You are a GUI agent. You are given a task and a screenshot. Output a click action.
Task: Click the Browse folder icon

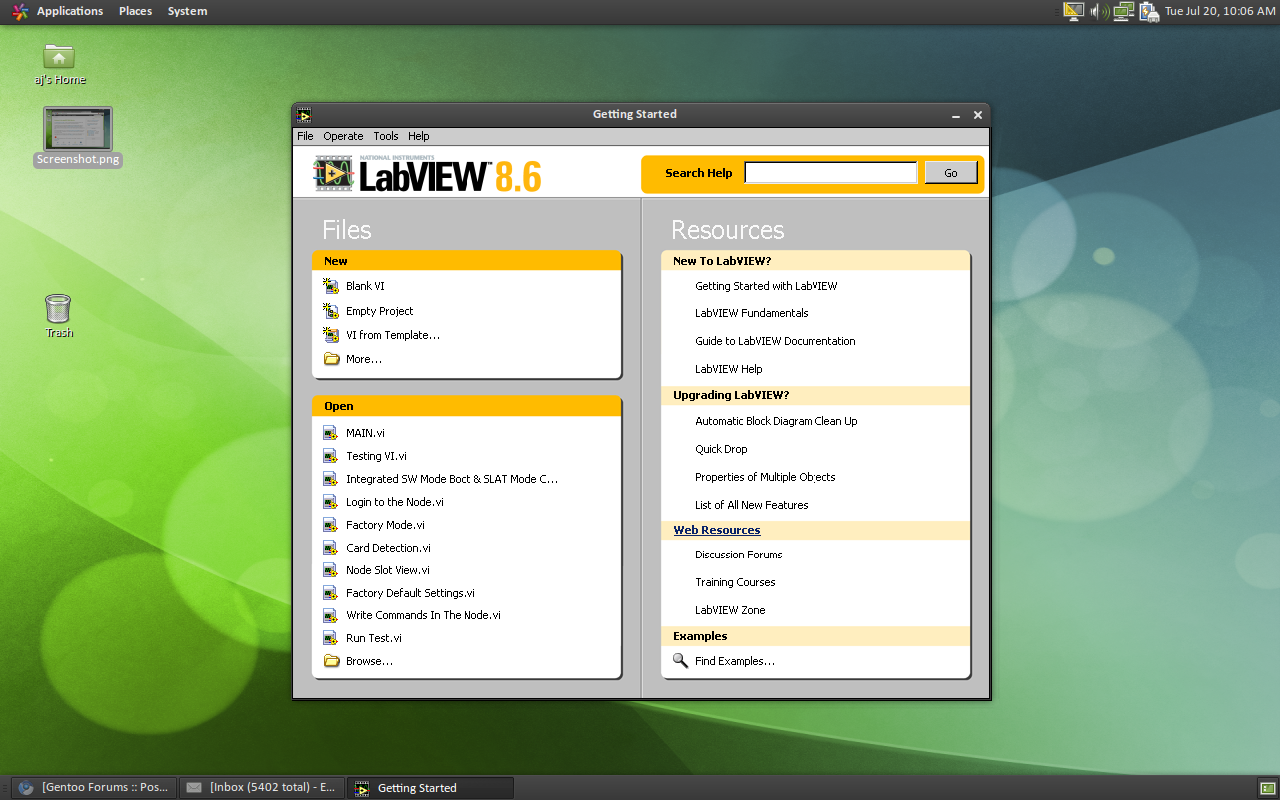pos(331,661)
